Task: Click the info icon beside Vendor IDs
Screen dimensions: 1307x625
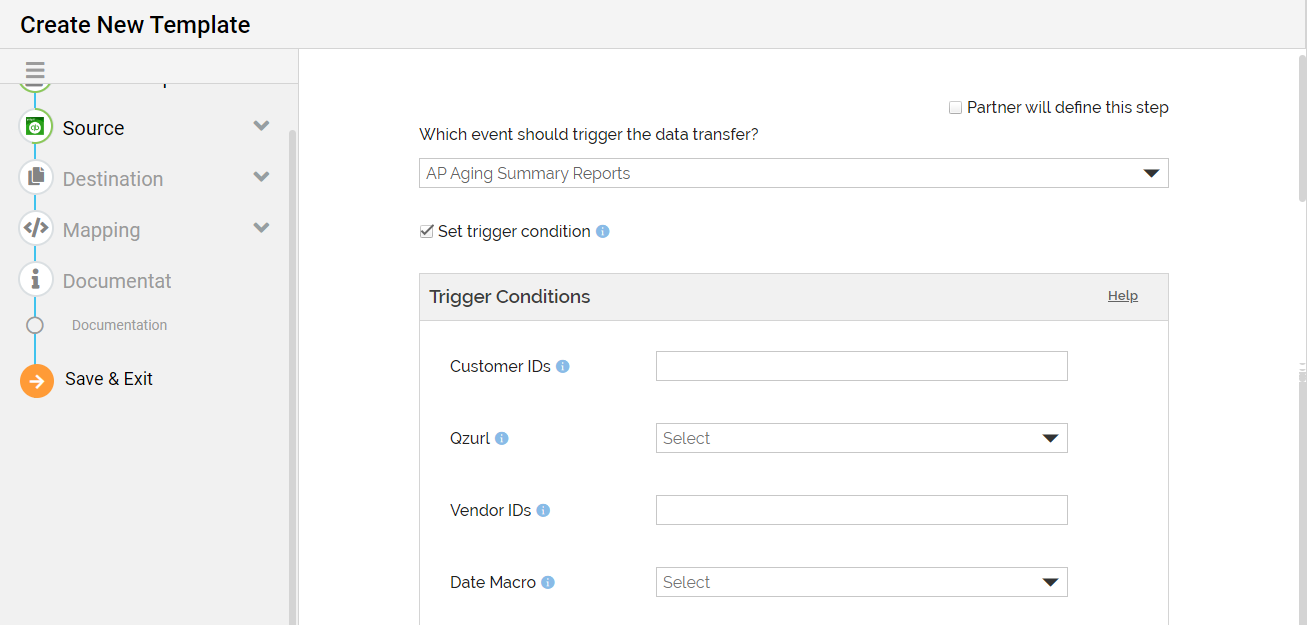Action: coord(543,510)
